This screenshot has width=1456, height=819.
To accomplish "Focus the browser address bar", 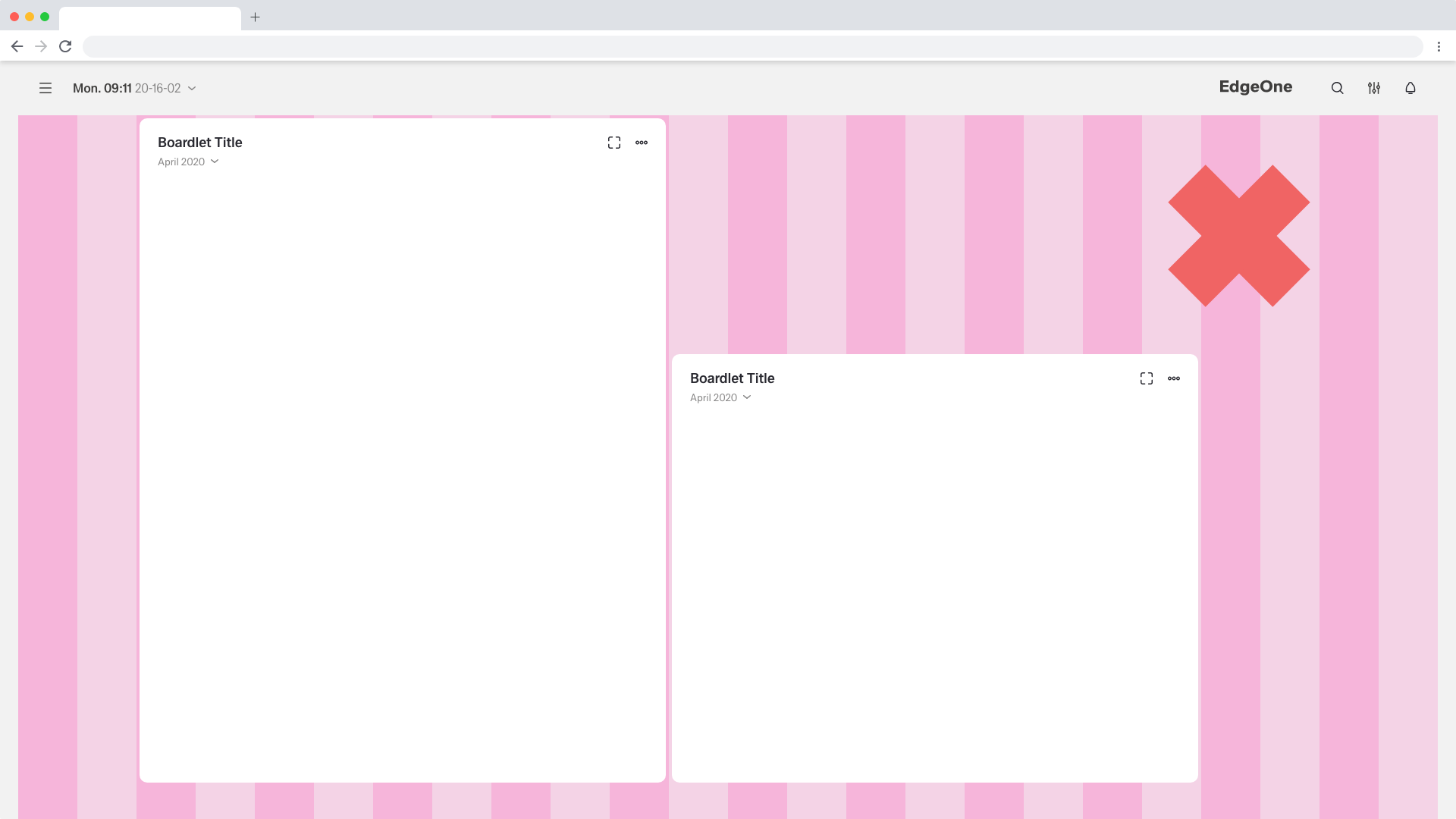I will (751, 46).
